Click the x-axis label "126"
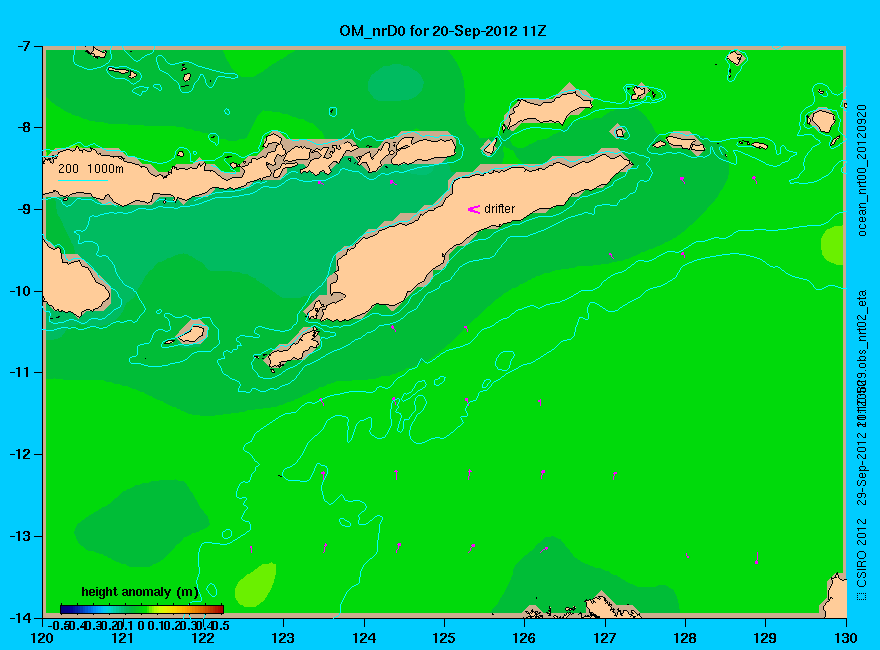This screenshot has height=650, width=880. [x=525, y=638]
